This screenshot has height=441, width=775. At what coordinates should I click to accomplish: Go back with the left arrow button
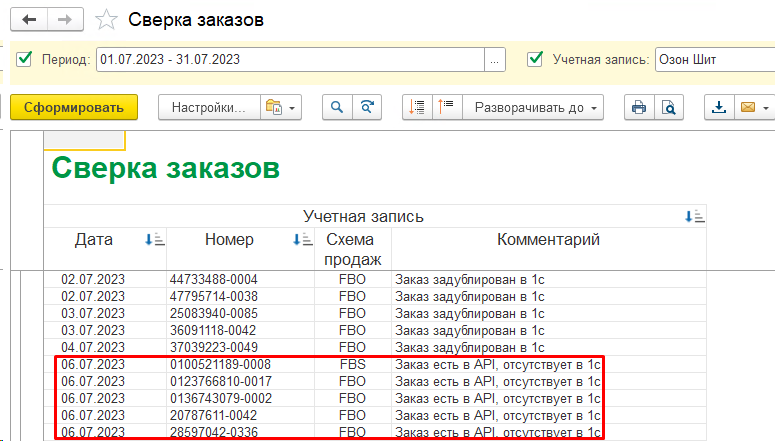point(29,20)
